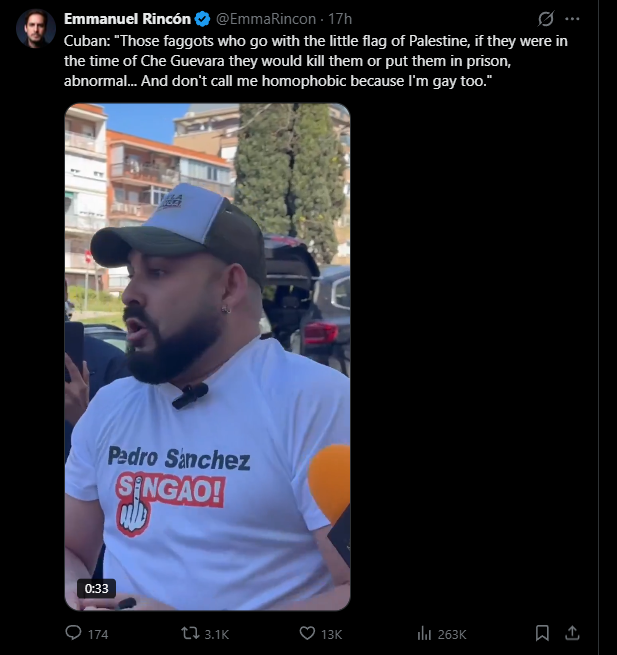This screenshot has width=617, height=655.
Task: Open the reply comment icon
Action: [74, 633]
